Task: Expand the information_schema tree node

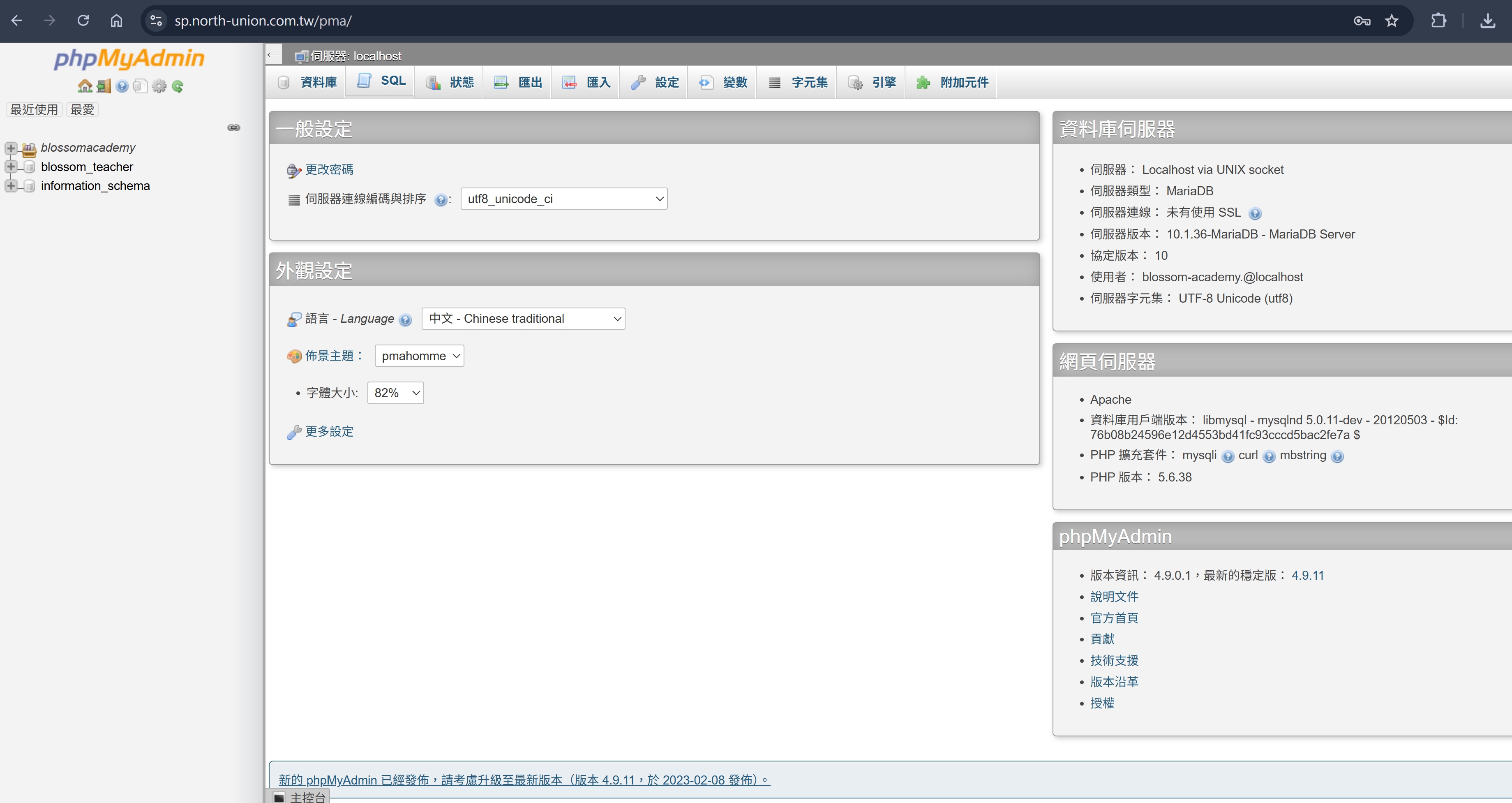Action: point(11,185)
